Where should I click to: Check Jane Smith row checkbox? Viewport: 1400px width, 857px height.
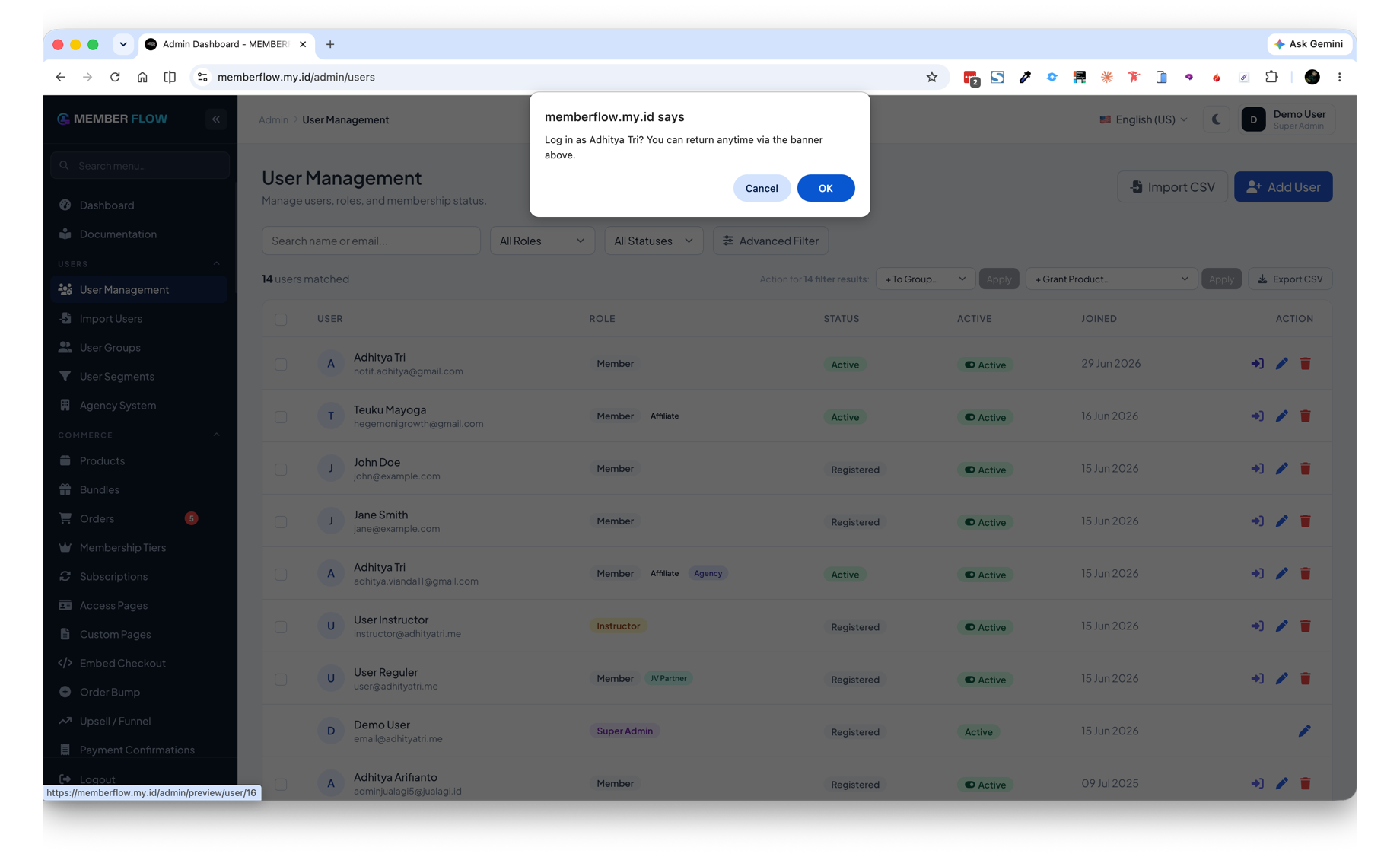pos(281,522)
